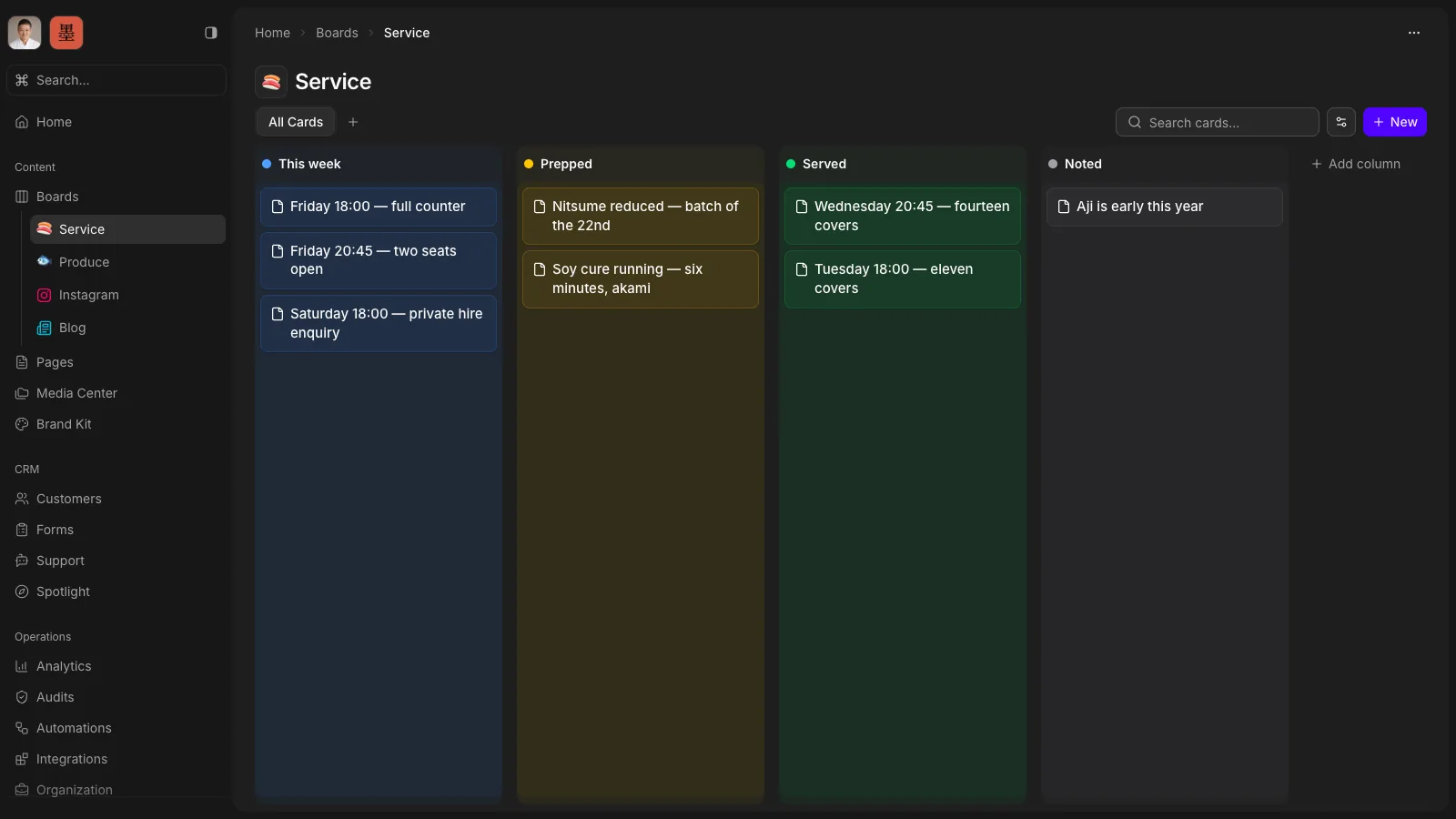Toggle the sidebar collapse icon
The image size is (1456, 819).
click(211, 33)
